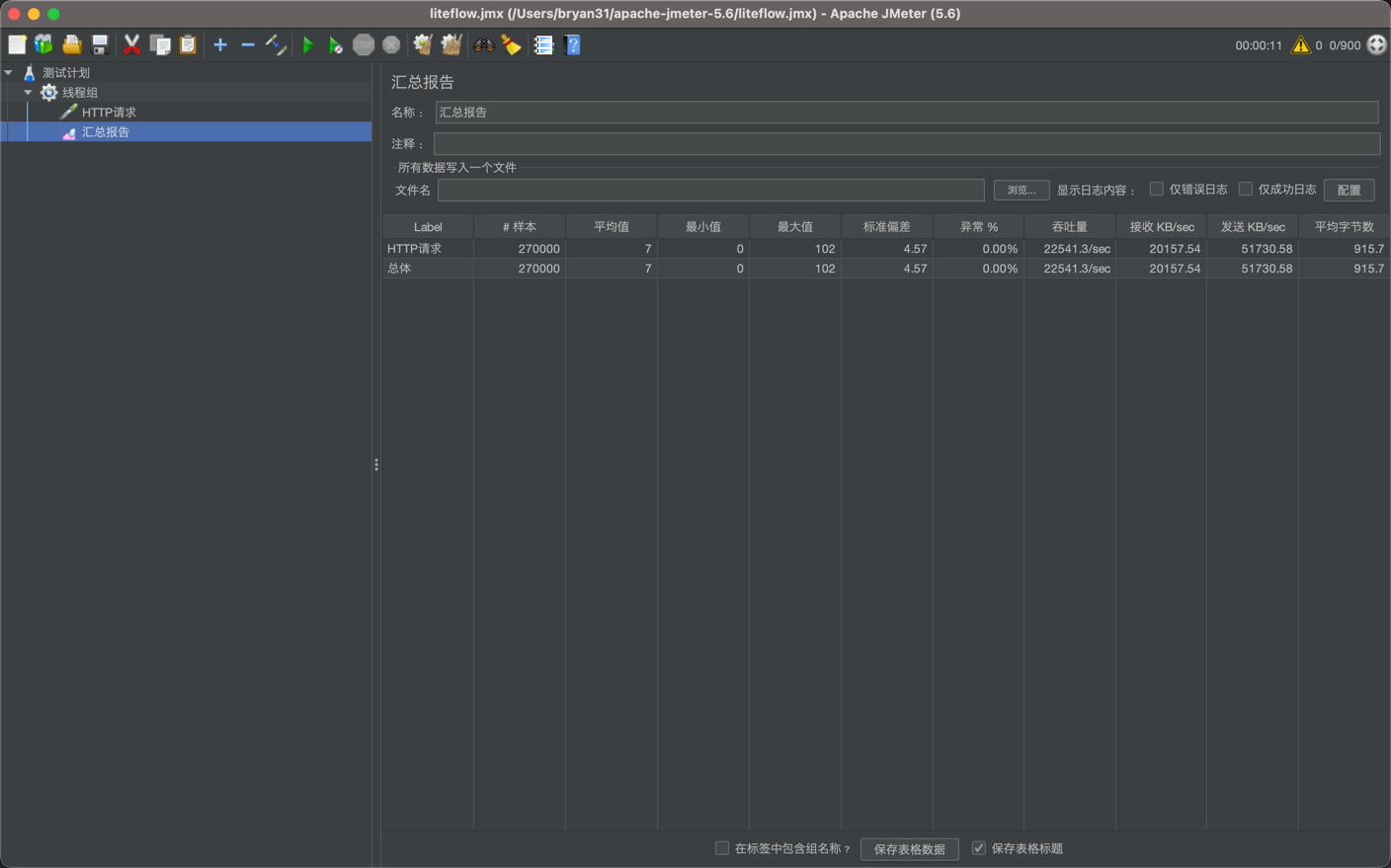
Task: Click the blue plus Expand All icon
Action: click(x=220, y=45)
